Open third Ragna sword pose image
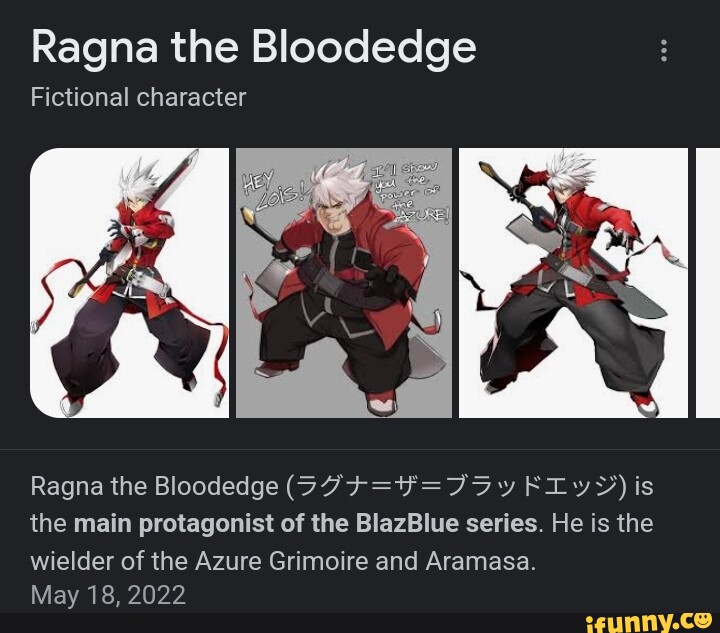This screenshot has width=720, height=633. tap(574, 283)
